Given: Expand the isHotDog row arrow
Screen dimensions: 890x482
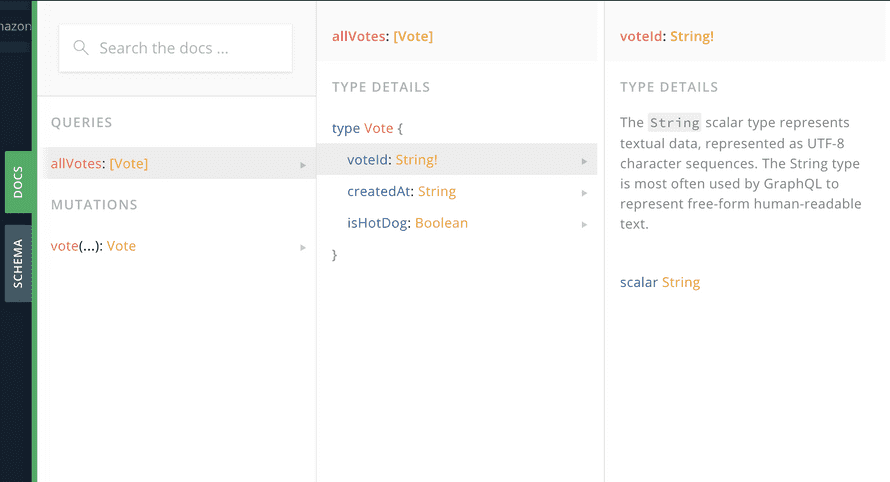Looking at the screenshot, I should (x=584, y=224).
